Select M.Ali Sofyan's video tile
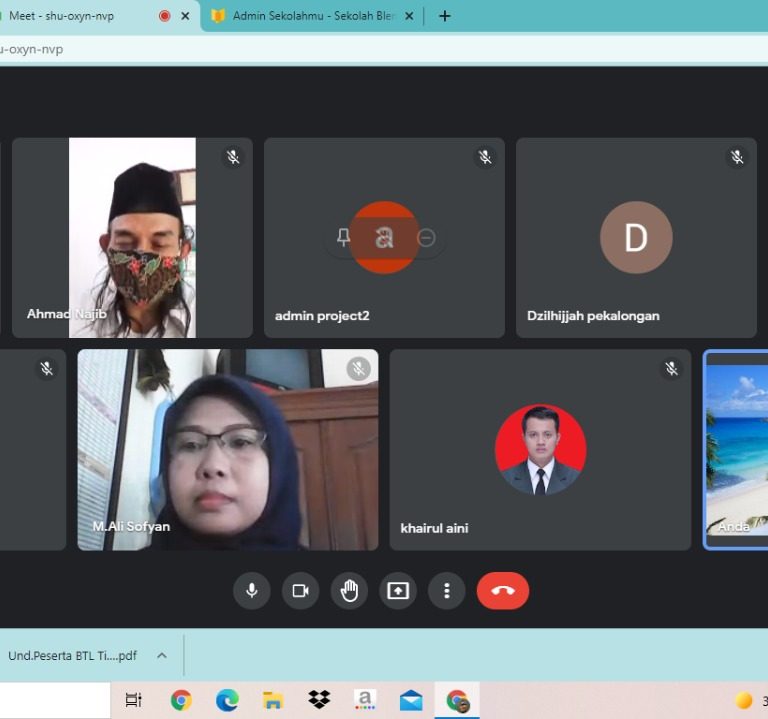 coord(228,450)
